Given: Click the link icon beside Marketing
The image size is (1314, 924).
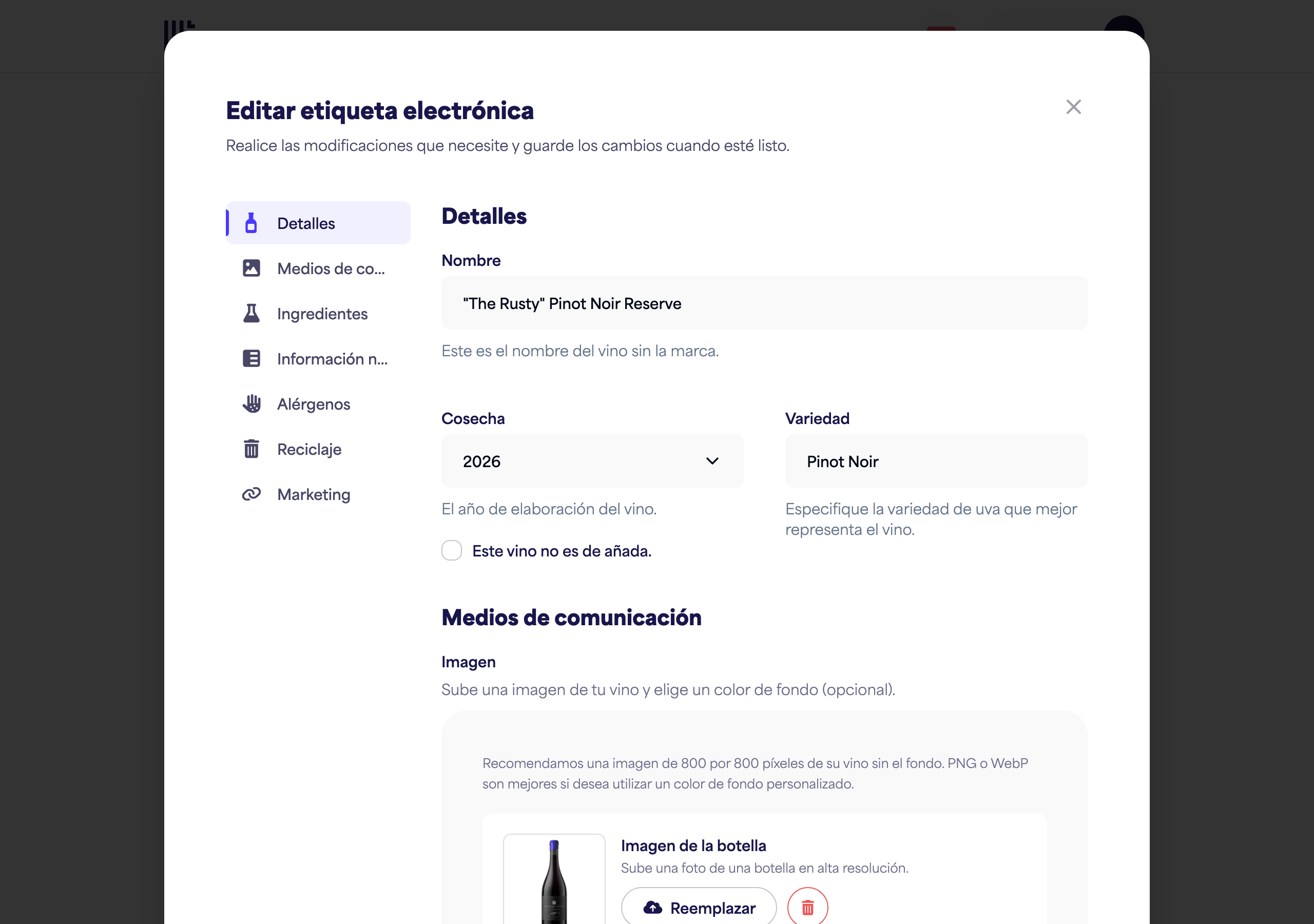Looking at the screenshot, I should (x=251, y=494).
